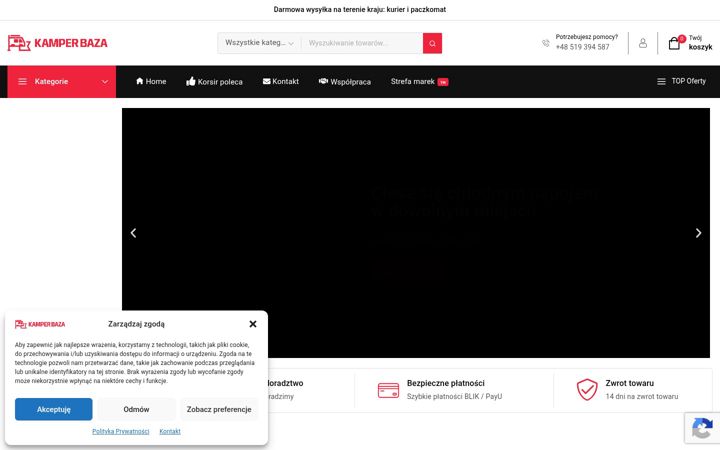The height and width of the screenshot is (450, 720).
Task: Click the Twój koszyk text
Action: click(x=700, y=43)
